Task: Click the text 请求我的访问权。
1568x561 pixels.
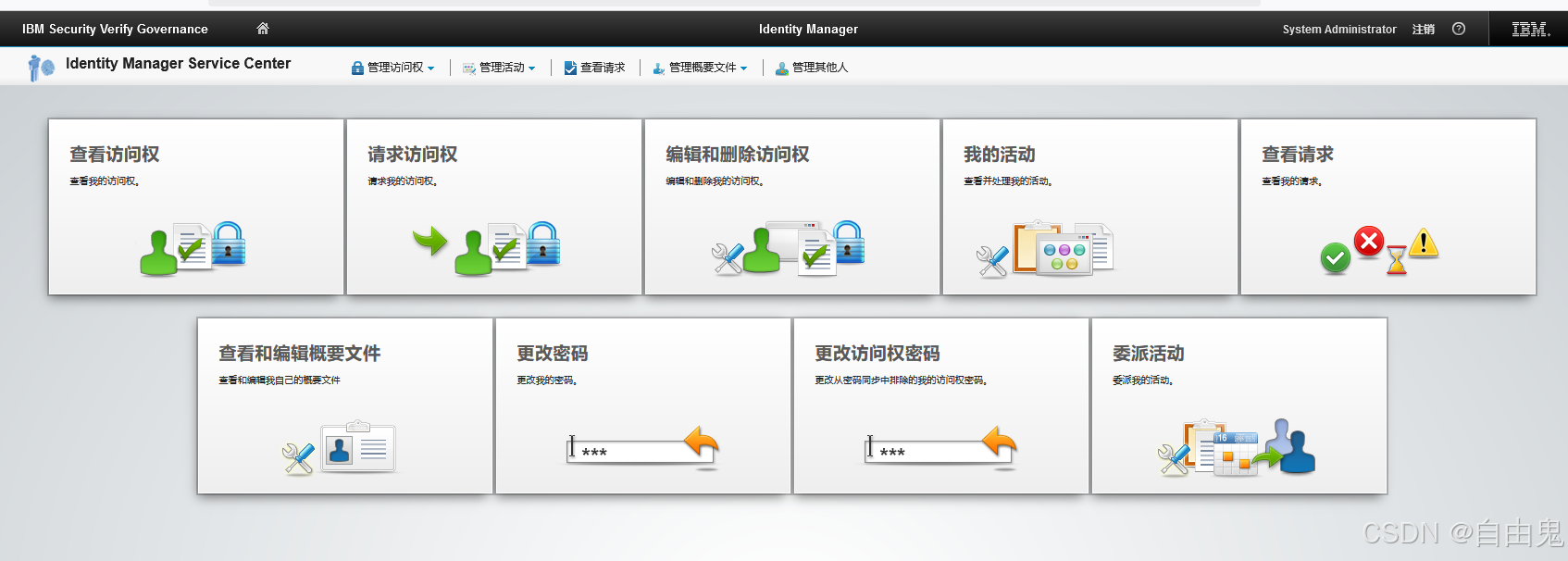Action: 403,181
